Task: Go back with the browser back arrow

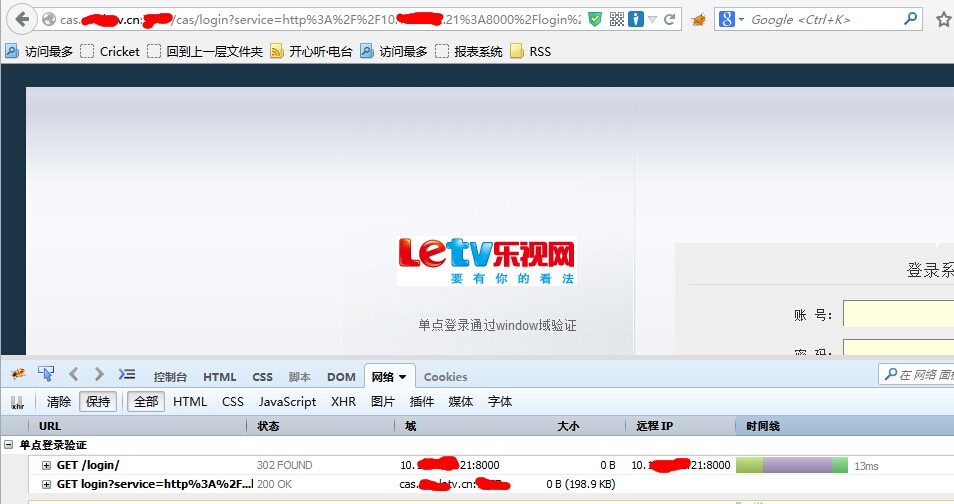Action: point(22,19)
